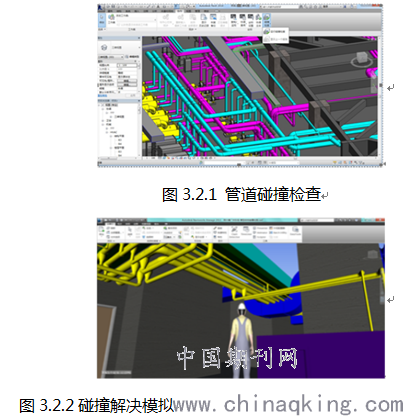Open Clash Detective in the Navisworks ribbon
The width and height of the screenshot is (403, 416).
click(234, 231)
